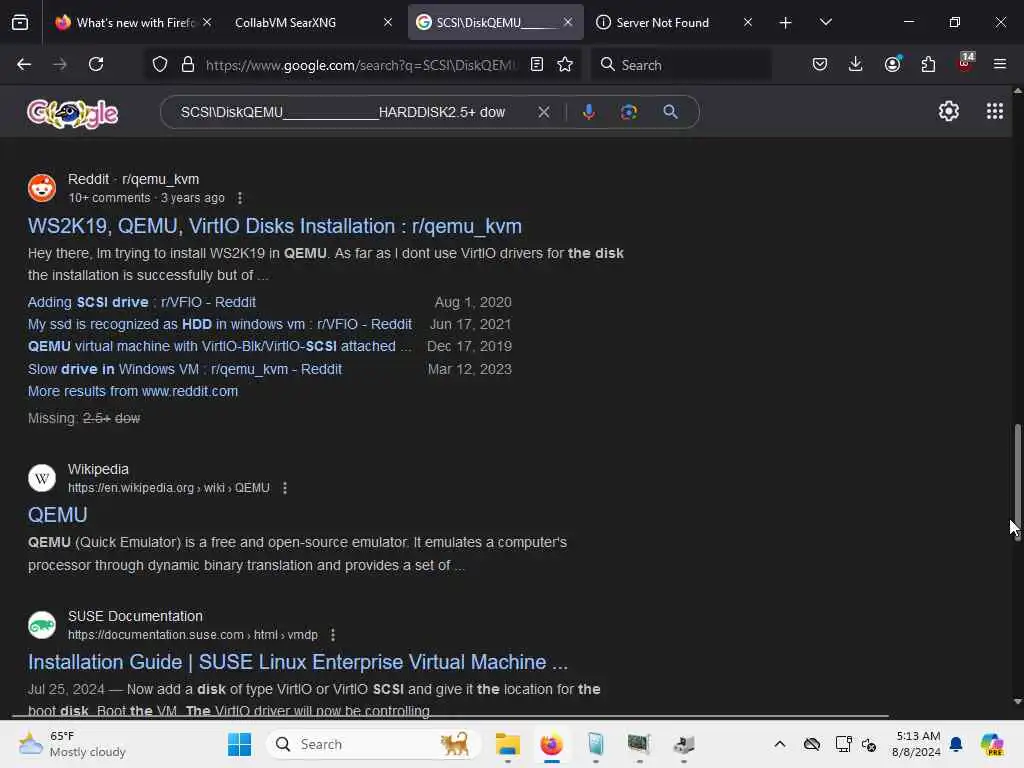This screenshot has width=1024, height=768.
Task: View site security padlock info
Action: (188, 65)
